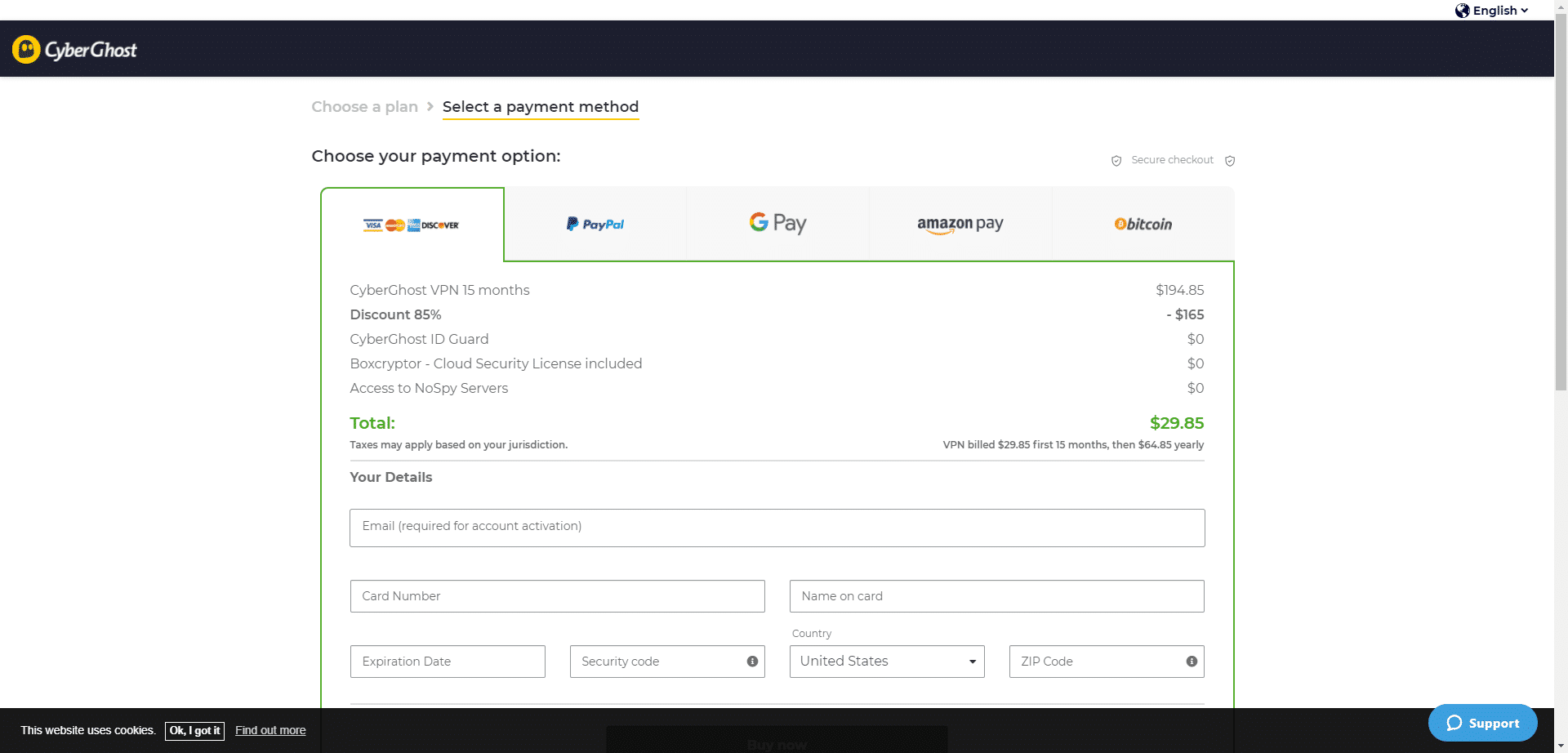Screen dimensions: 1568x753
Task: Click the billing note about $64.85 yearly
Action: 1073,445
